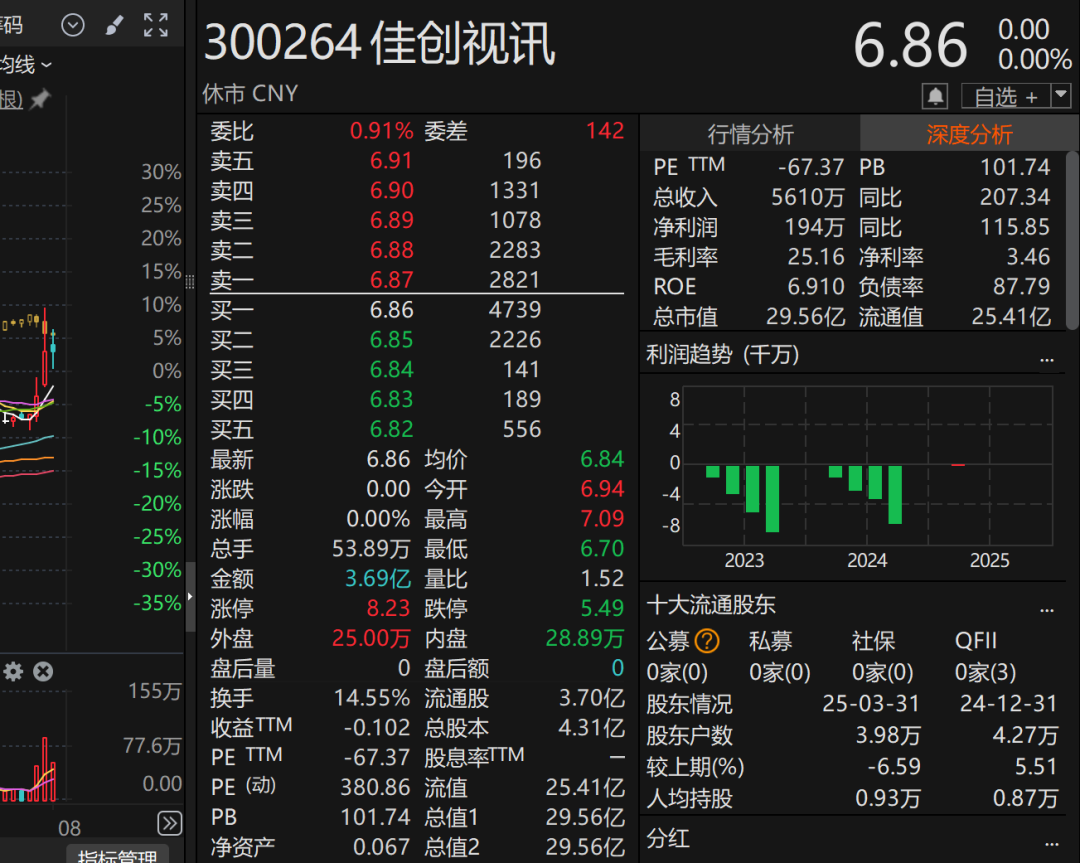Switch to the 行情分析 tab
Image resolution: width=1080 pixels, height=863 pixels.
pos(750,134)
